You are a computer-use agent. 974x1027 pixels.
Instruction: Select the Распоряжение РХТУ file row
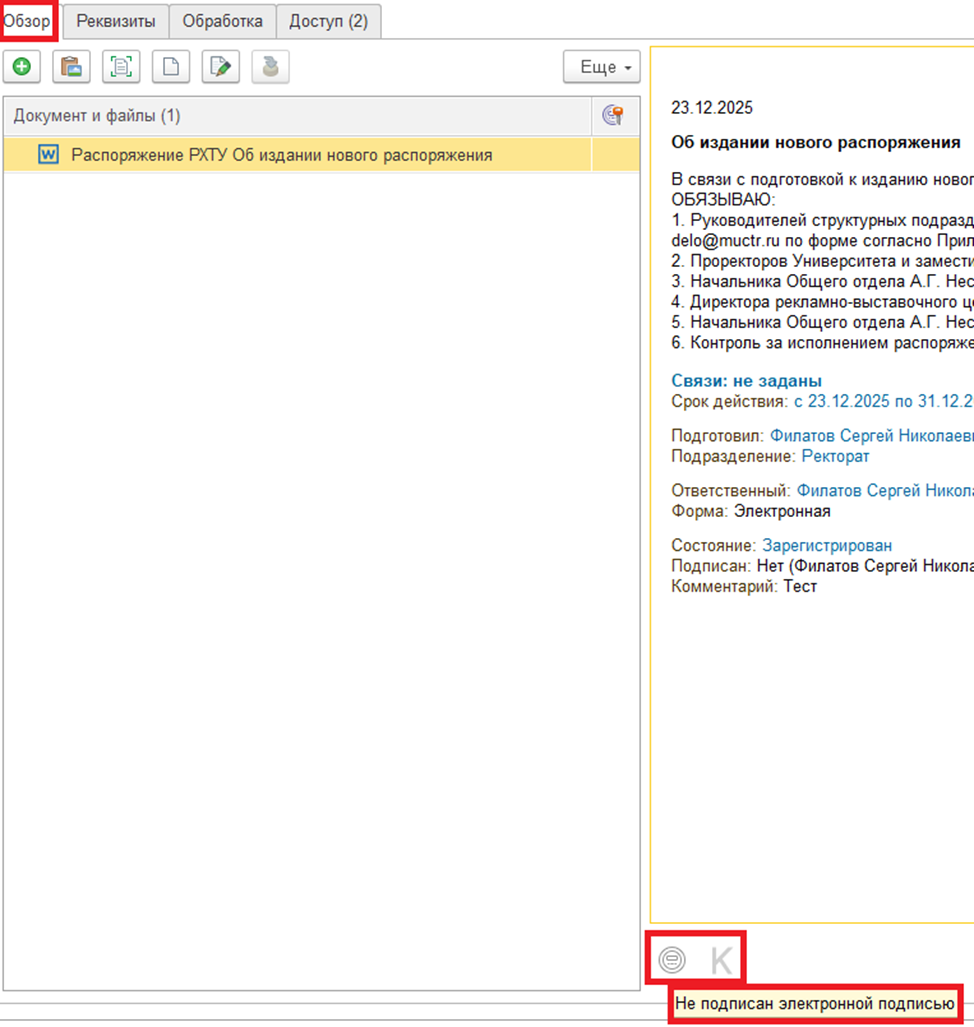[x=281, y=155]
